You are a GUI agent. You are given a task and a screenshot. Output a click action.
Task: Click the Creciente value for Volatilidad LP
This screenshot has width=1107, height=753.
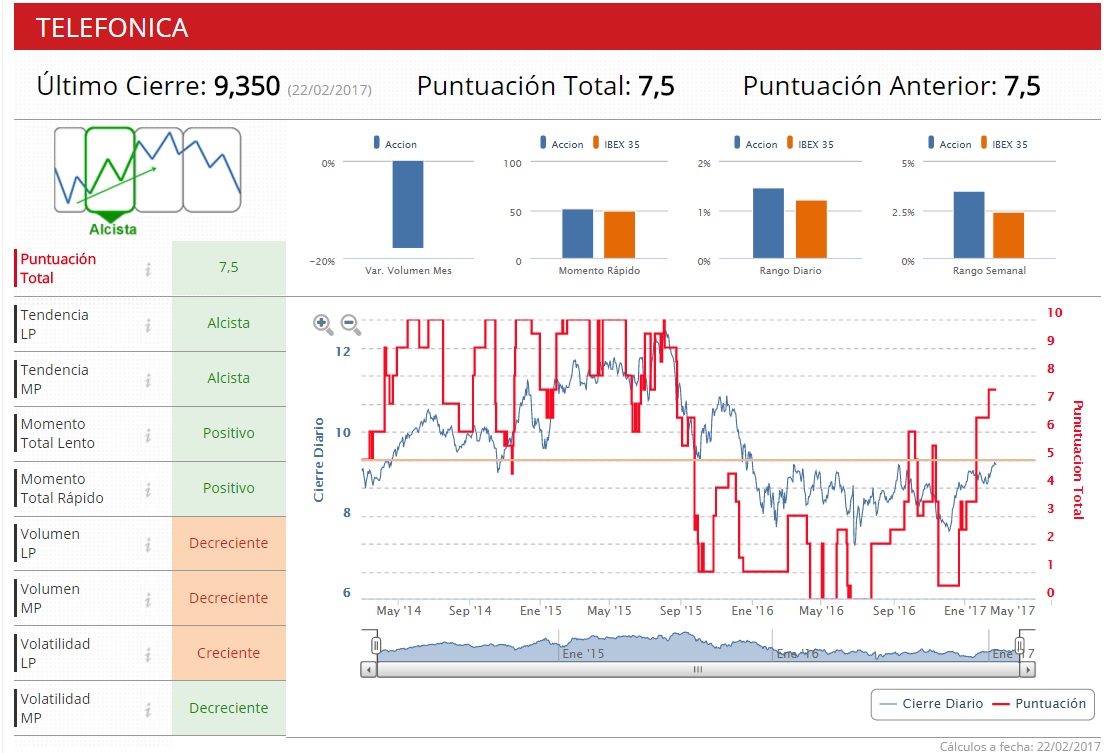[229, 653]
